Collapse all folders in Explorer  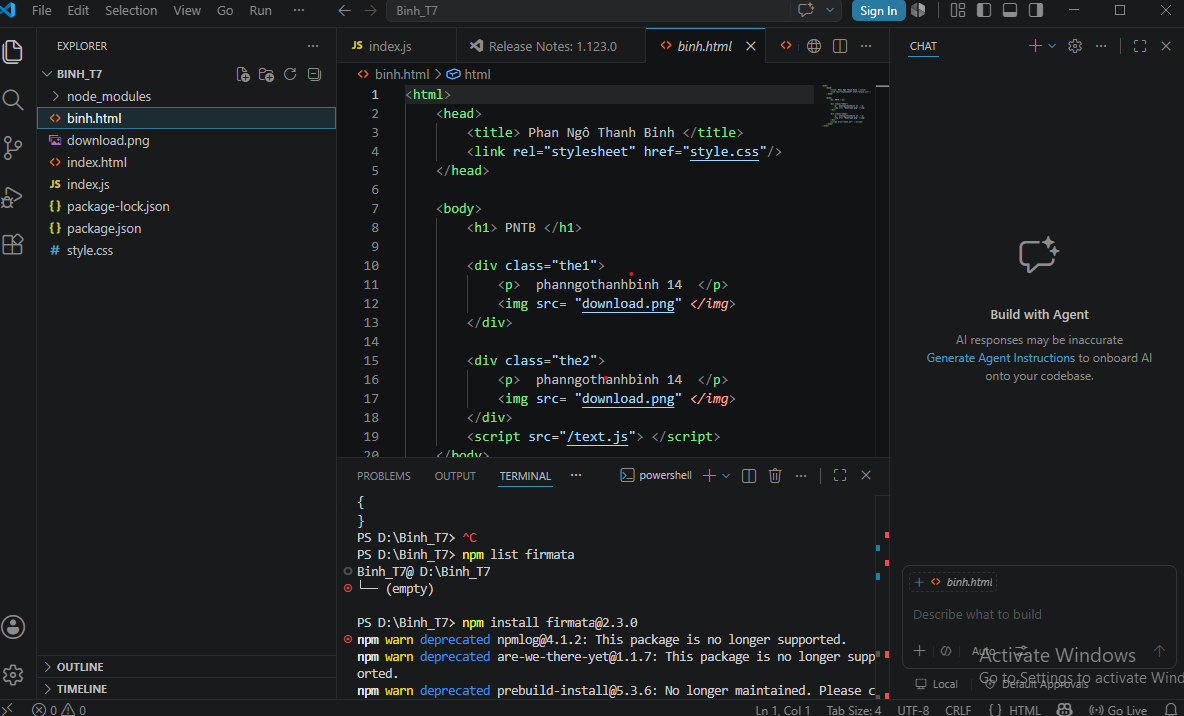point(314,74)
